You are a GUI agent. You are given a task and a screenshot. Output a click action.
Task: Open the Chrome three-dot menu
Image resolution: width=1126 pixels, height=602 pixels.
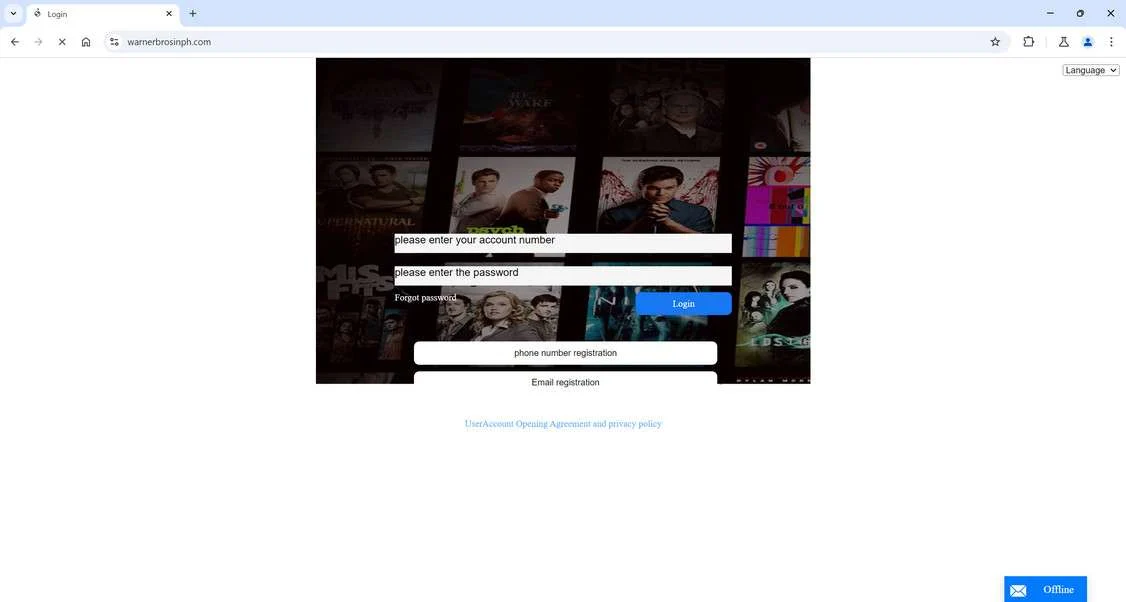[1111, 42]
